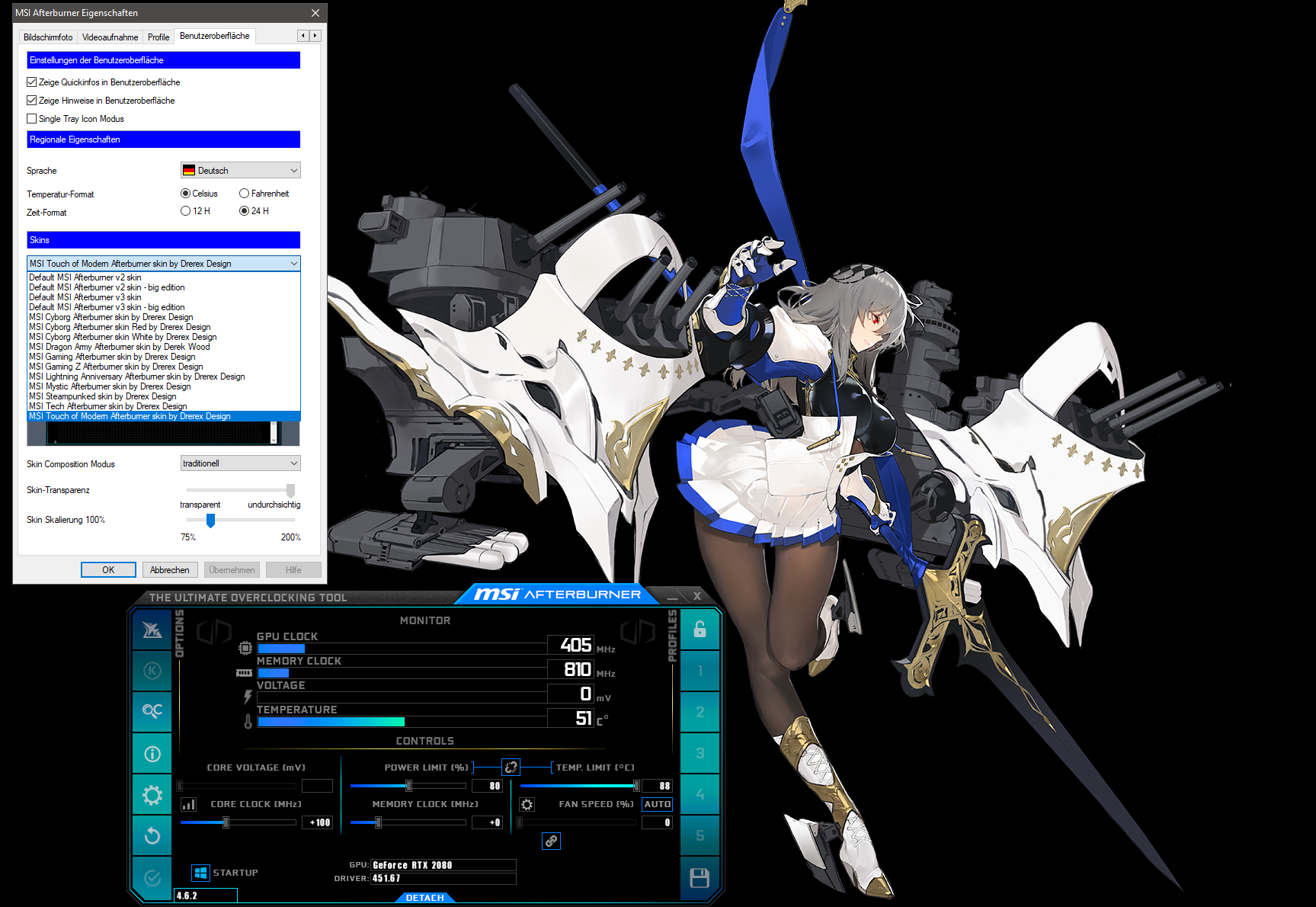This screenshot has width=1316, height=907.
Task: Select MSI Steampunked skin by Drerex Design
Action: coord(164,396)
